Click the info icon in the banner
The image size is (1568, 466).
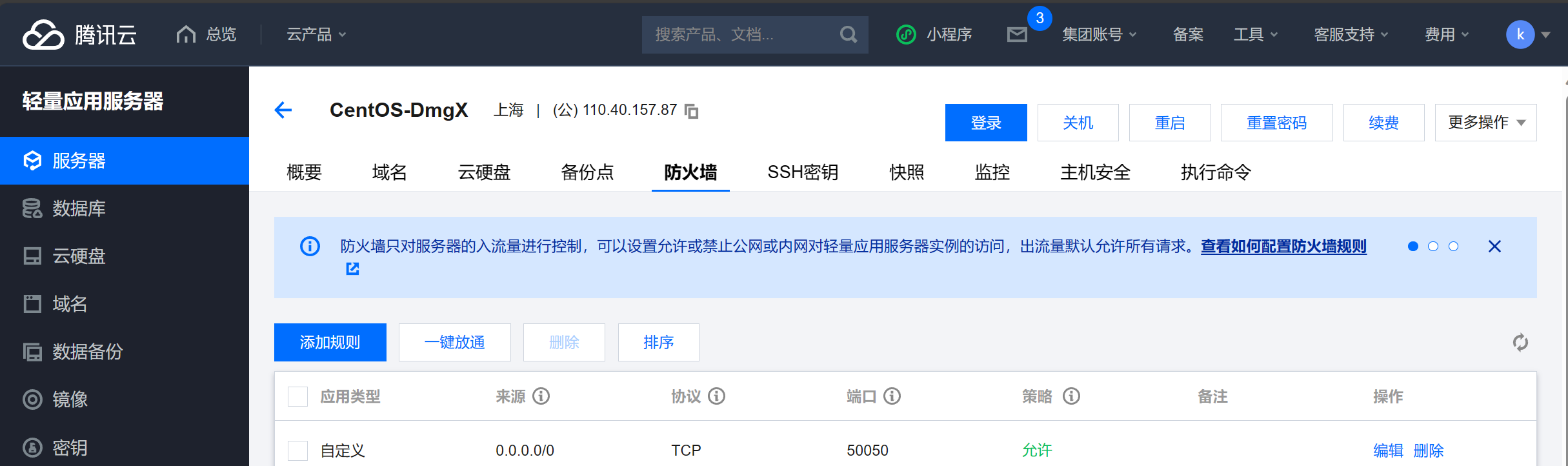pos(310,246)
